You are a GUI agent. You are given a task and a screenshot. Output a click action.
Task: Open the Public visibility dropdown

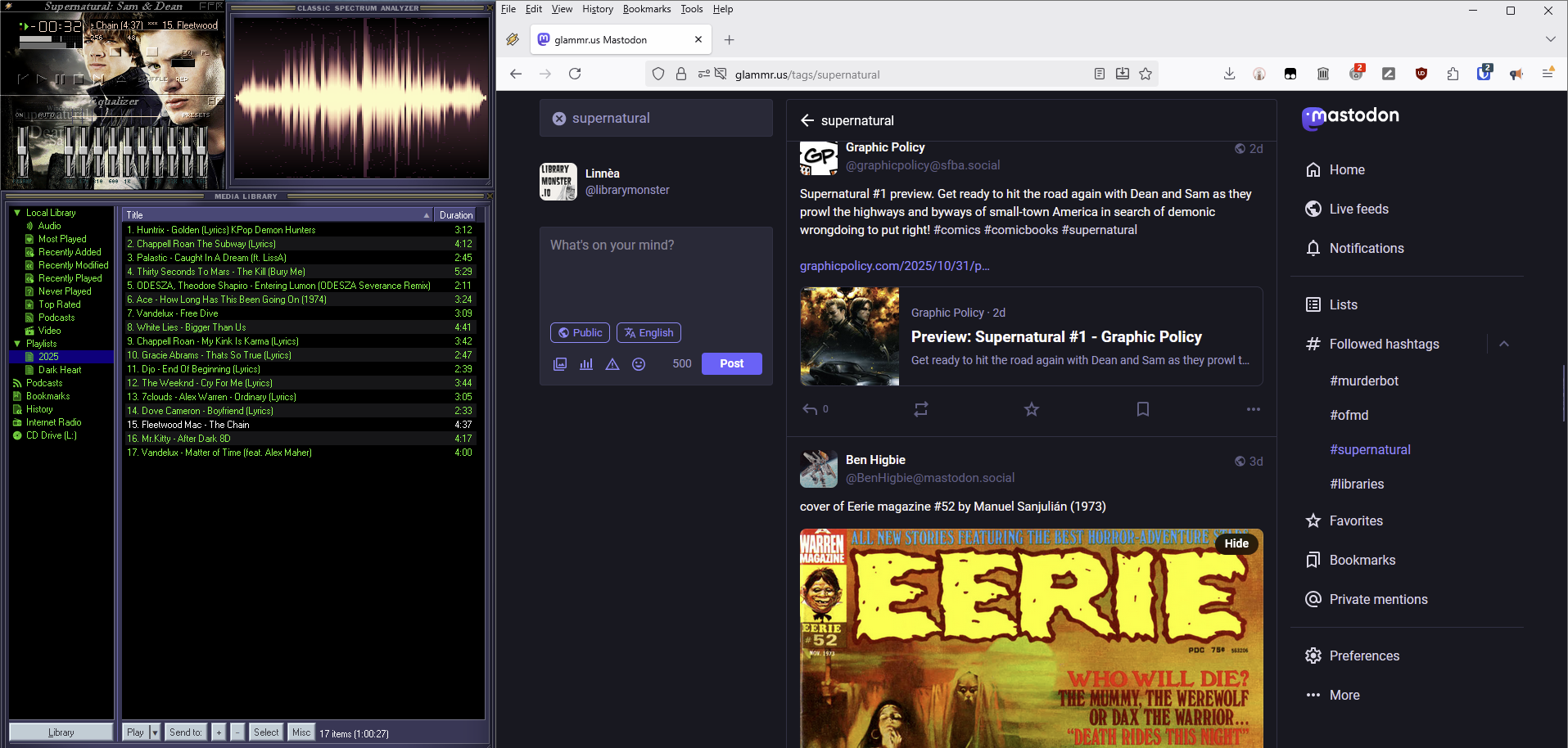coord(580,333)
